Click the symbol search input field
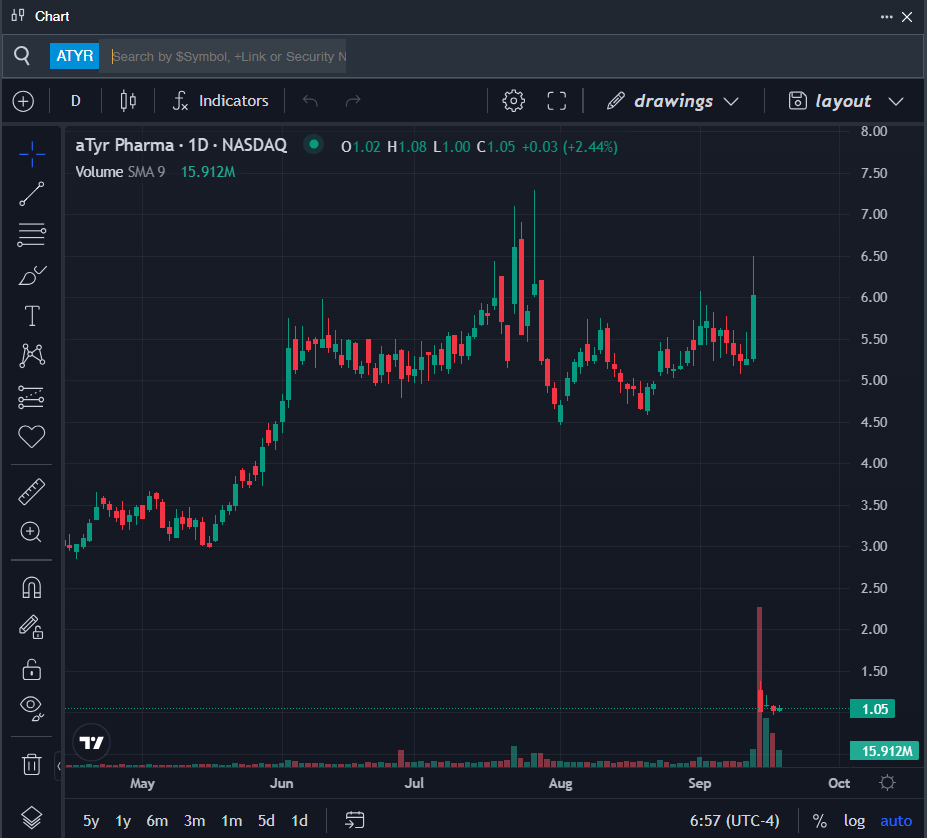Screen dimensions: 927x838 coord(228,56)
